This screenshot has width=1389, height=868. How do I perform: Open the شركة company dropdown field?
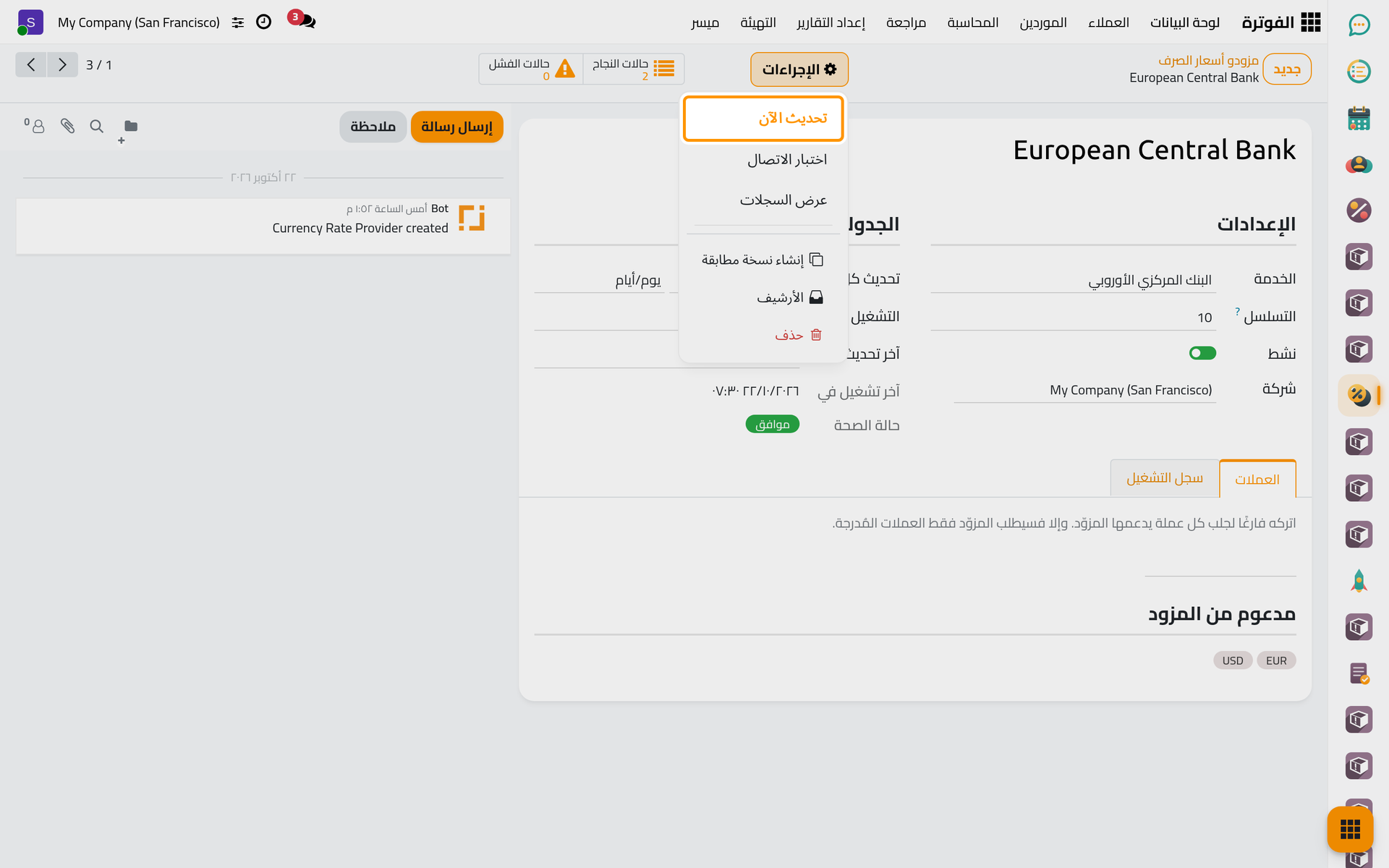1084,390
